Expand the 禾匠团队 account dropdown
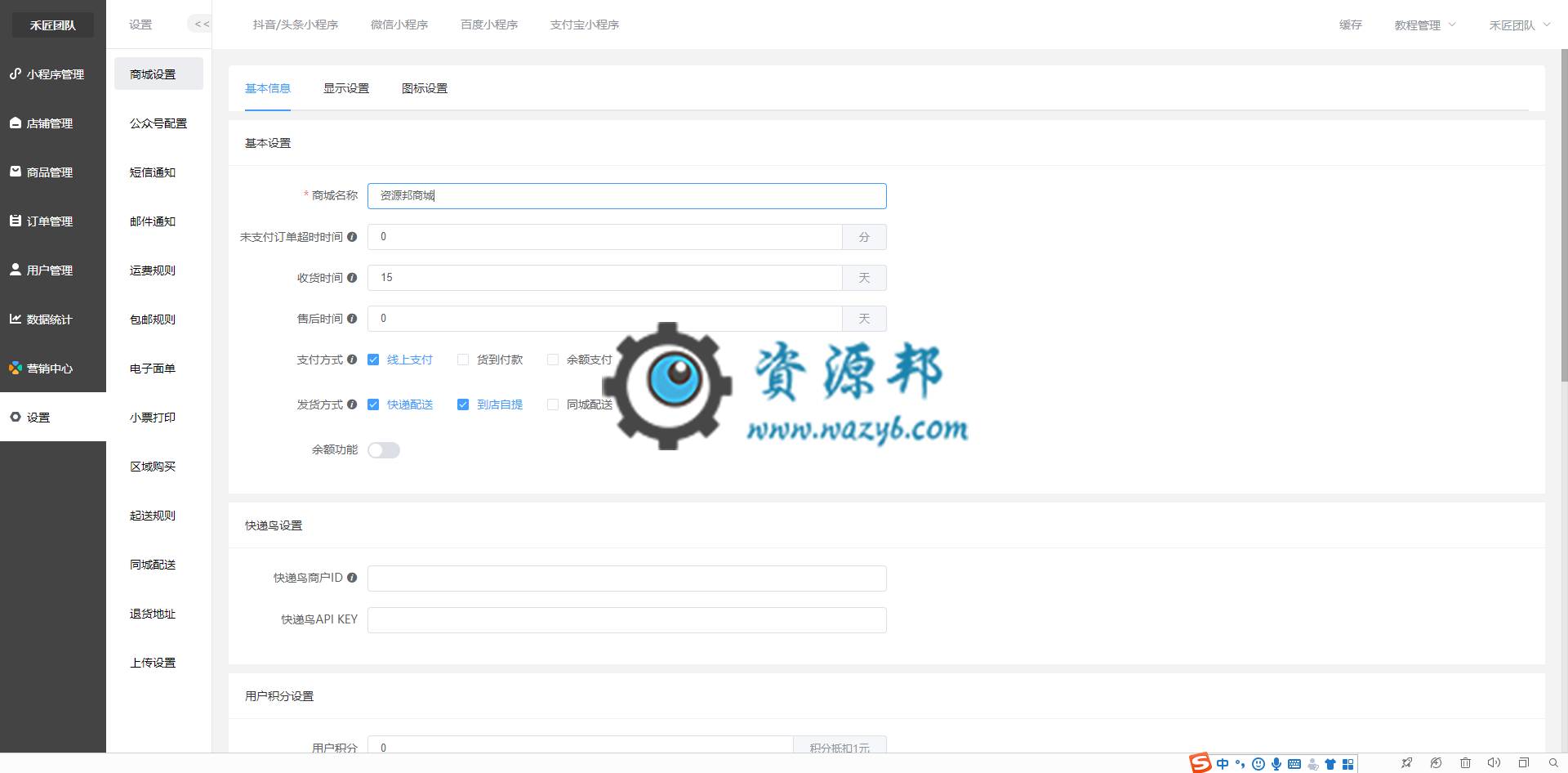 1520,25
